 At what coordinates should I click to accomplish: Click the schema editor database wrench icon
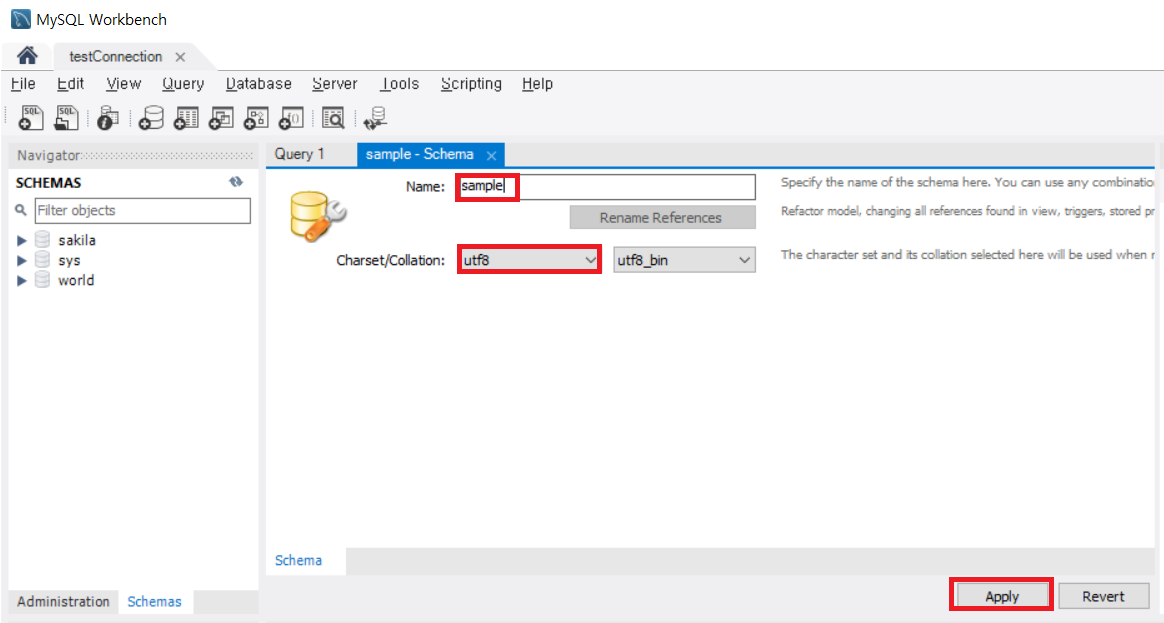pyautogui.click(x=318, y=216)
